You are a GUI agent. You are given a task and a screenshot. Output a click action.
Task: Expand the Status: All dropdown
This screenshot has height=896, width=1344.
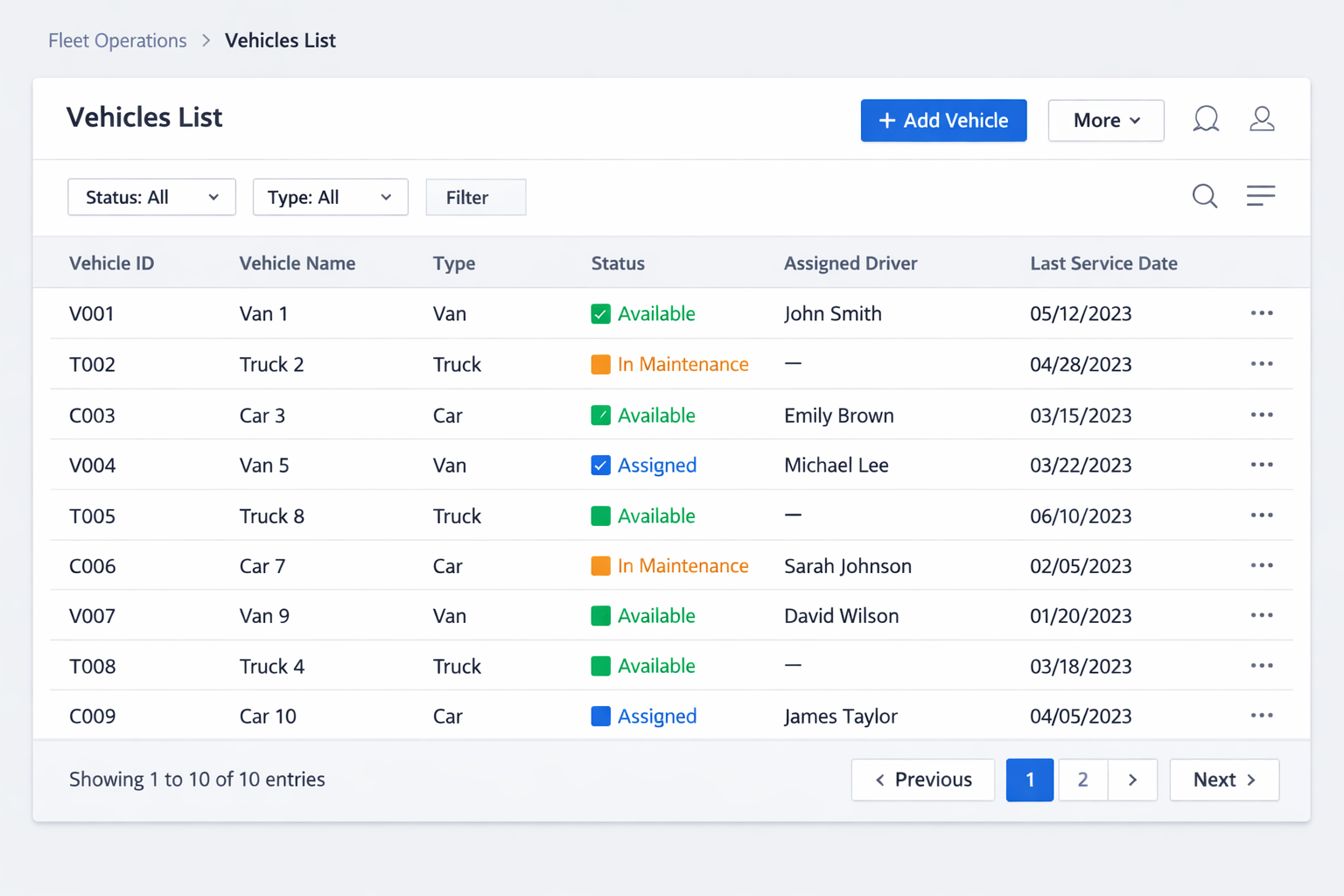tap(151, 198)
